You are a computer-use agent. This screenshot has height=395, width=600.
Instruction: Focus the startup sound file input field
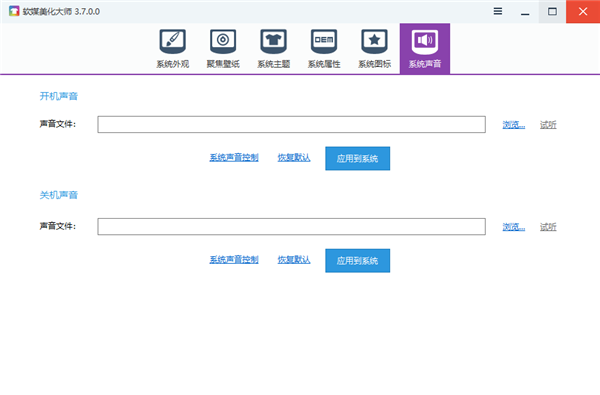tap(292, 124)
